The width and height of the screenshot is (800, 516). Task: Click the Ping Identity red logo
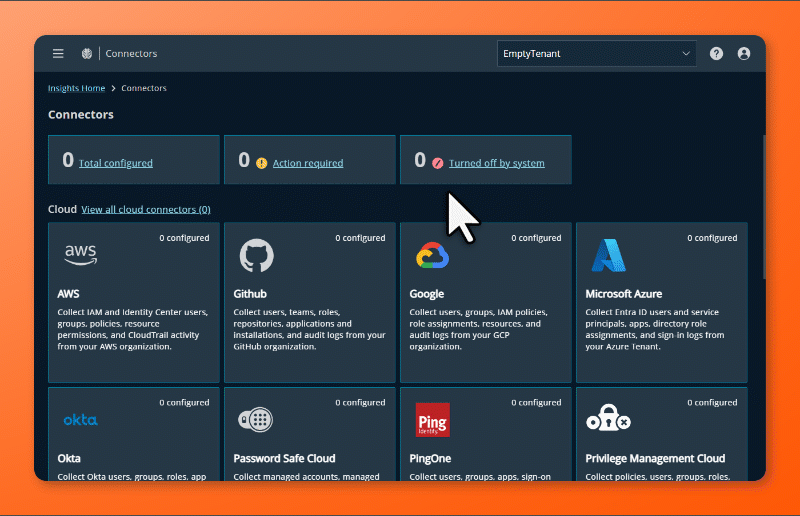[433, 420]
